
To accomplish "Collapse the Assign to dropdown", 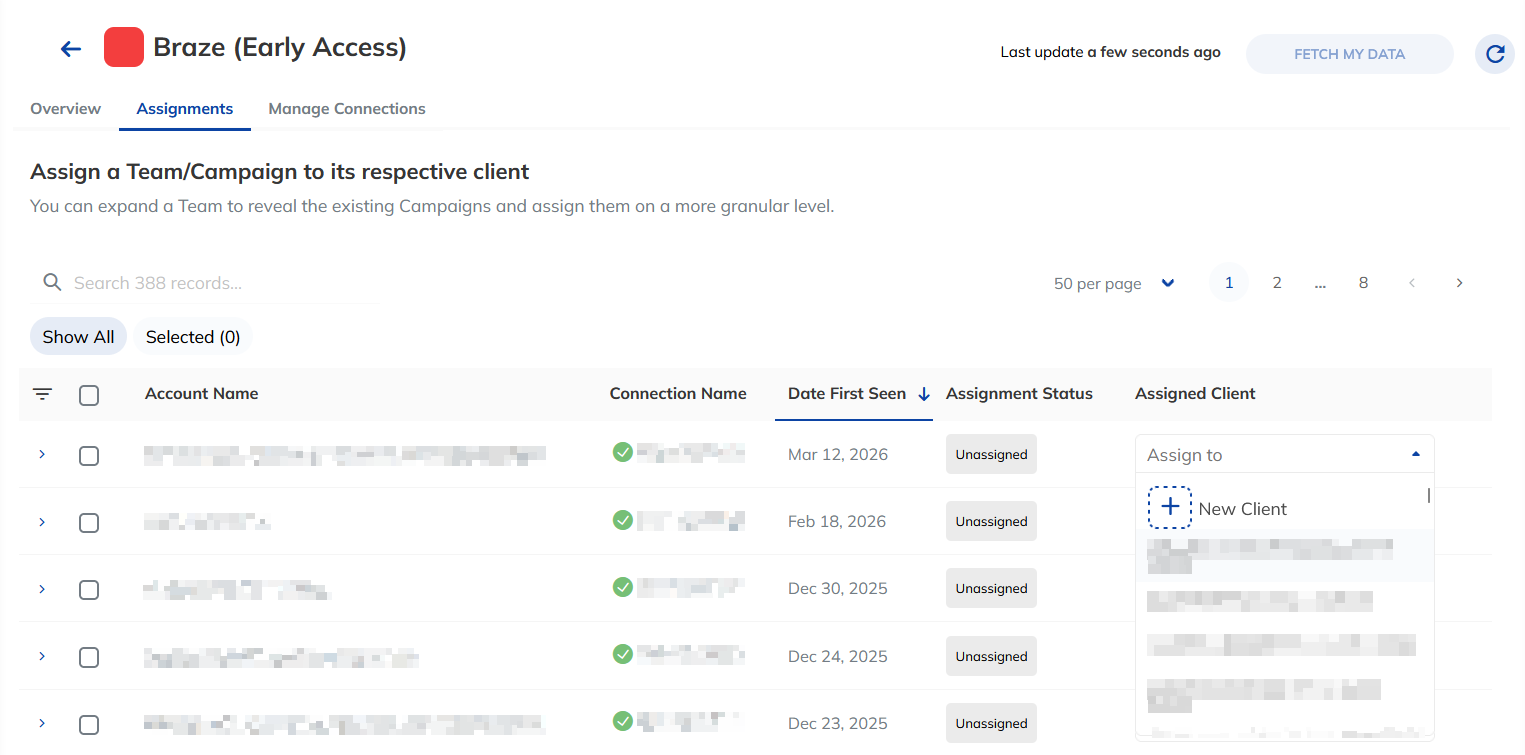I will [1415, 454].
